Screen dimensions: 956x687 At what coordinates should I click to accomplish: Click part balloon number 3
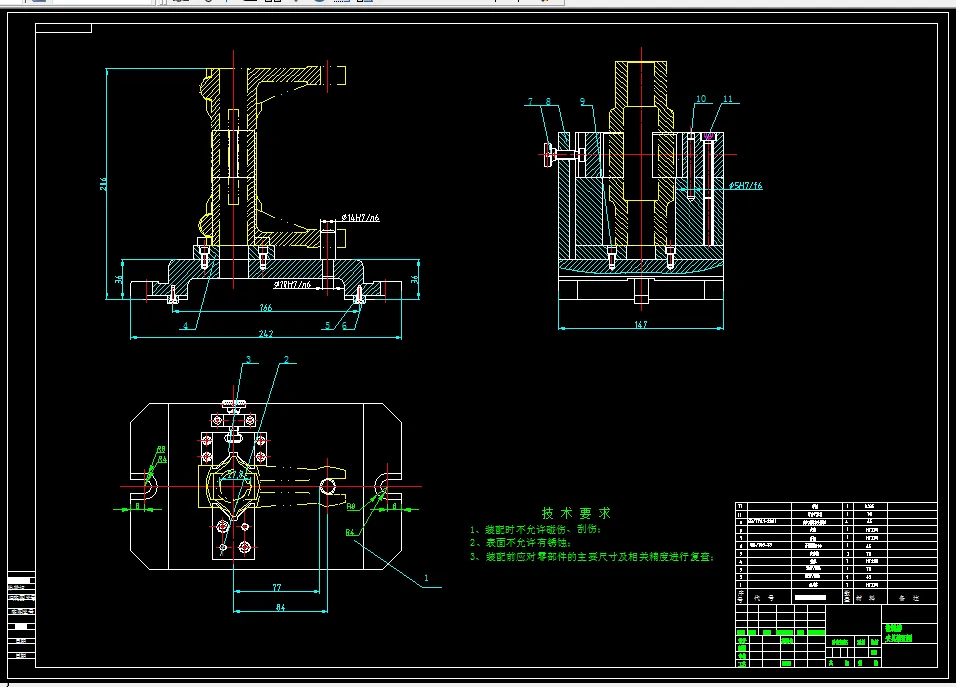tap(249, 359)
